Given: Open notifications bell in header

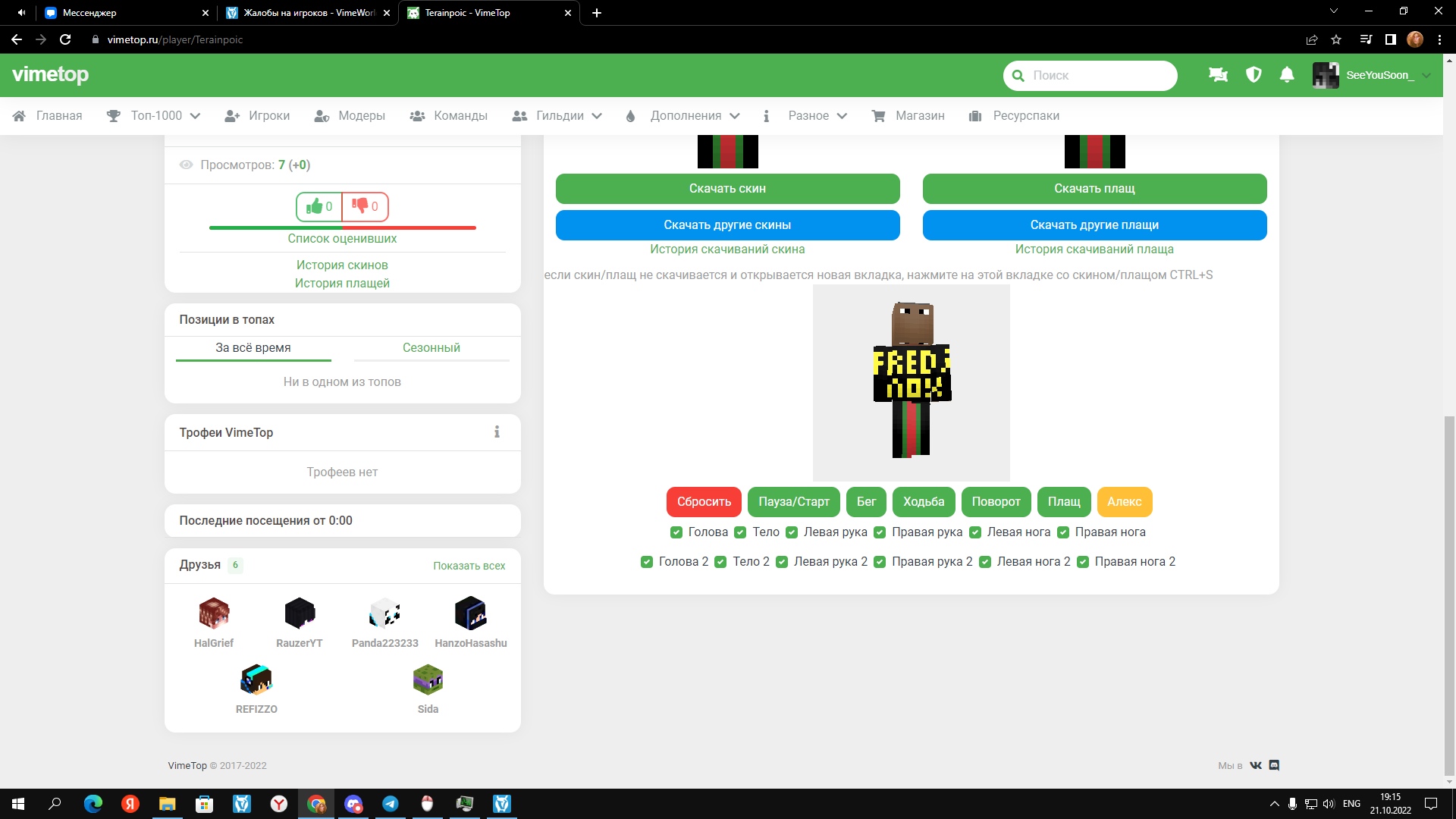Looking at the screenshot, I should click(1287, 75).
